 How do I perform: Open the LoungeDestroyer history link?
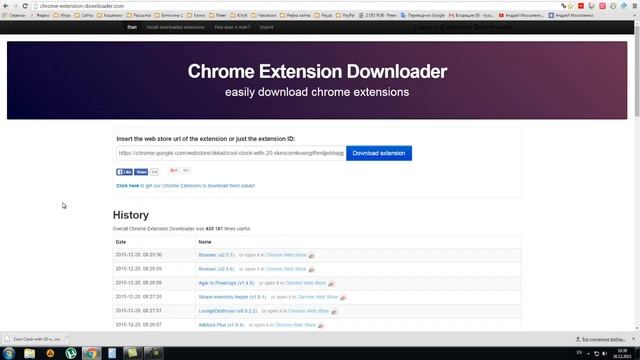tap(228, 311)
